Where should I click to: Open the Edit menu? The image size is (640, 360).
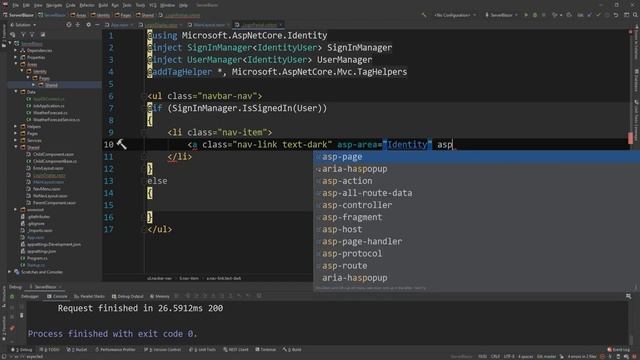pos(26,5)
